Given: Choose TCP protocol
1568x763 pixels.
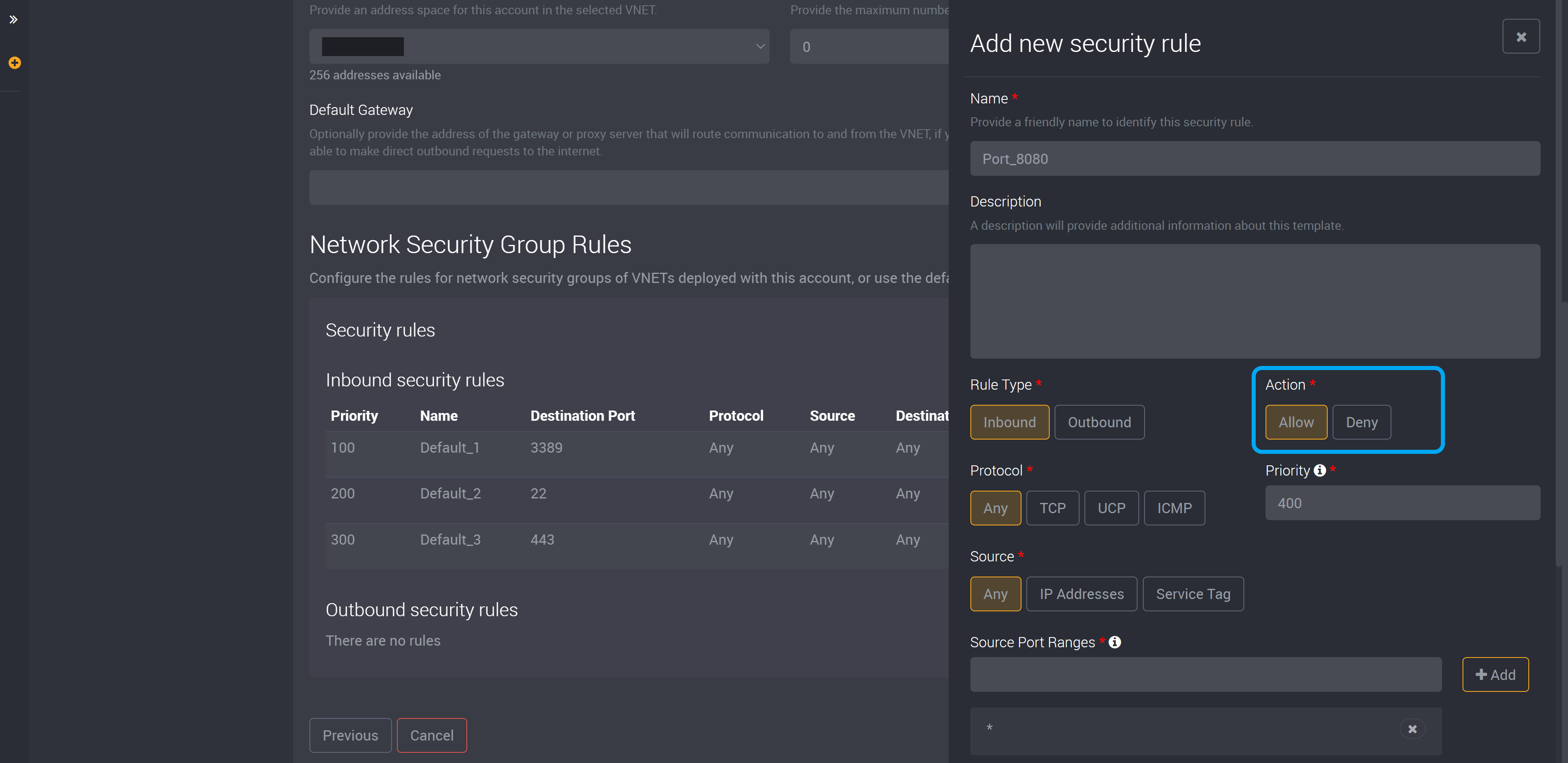Looking at the screenshot, I should (1053, 508).
